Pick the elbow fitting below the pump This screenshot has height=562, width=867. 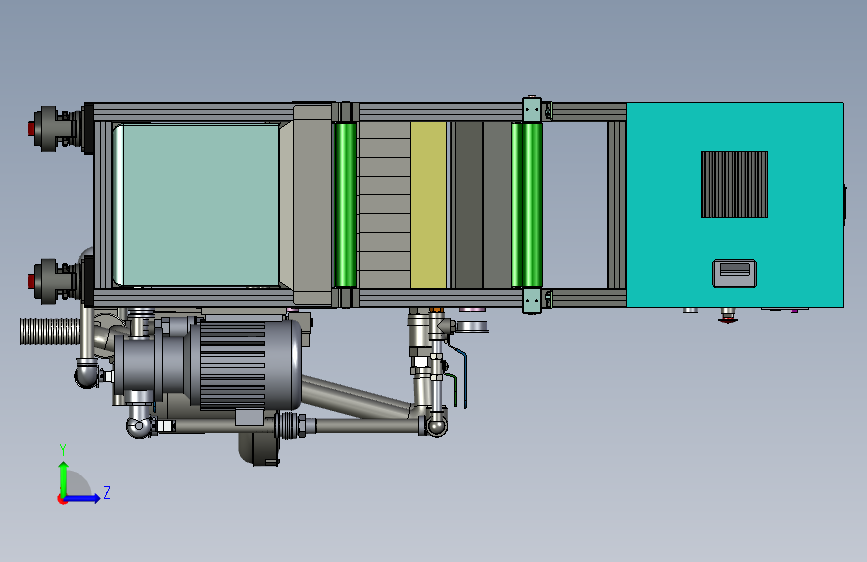pos(138,427)
